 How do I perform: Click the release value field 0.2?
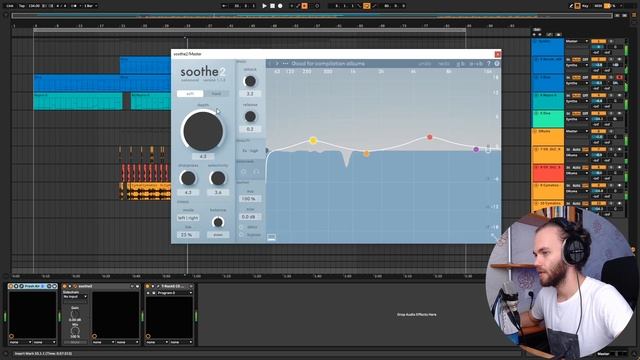pyautogui.click(x=250, y=129)
